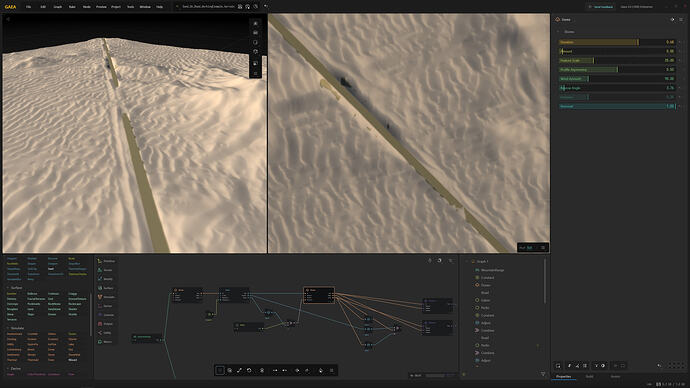
Task: Click the undo arrow in top toolbar
Action: [x=266, y=7]
